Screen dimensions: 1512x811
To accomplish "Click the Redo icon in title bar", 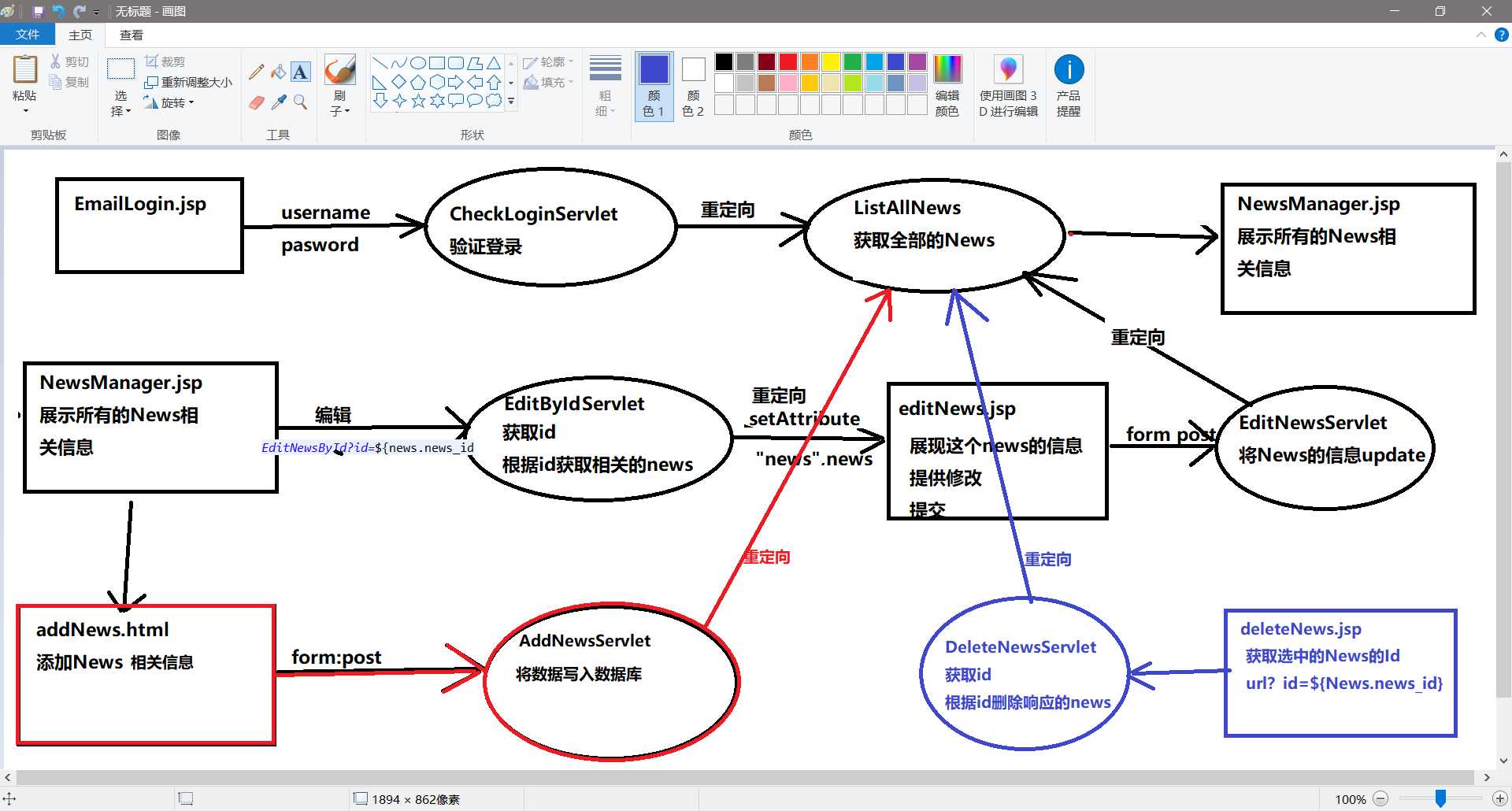I will click(x=79, y=11).
